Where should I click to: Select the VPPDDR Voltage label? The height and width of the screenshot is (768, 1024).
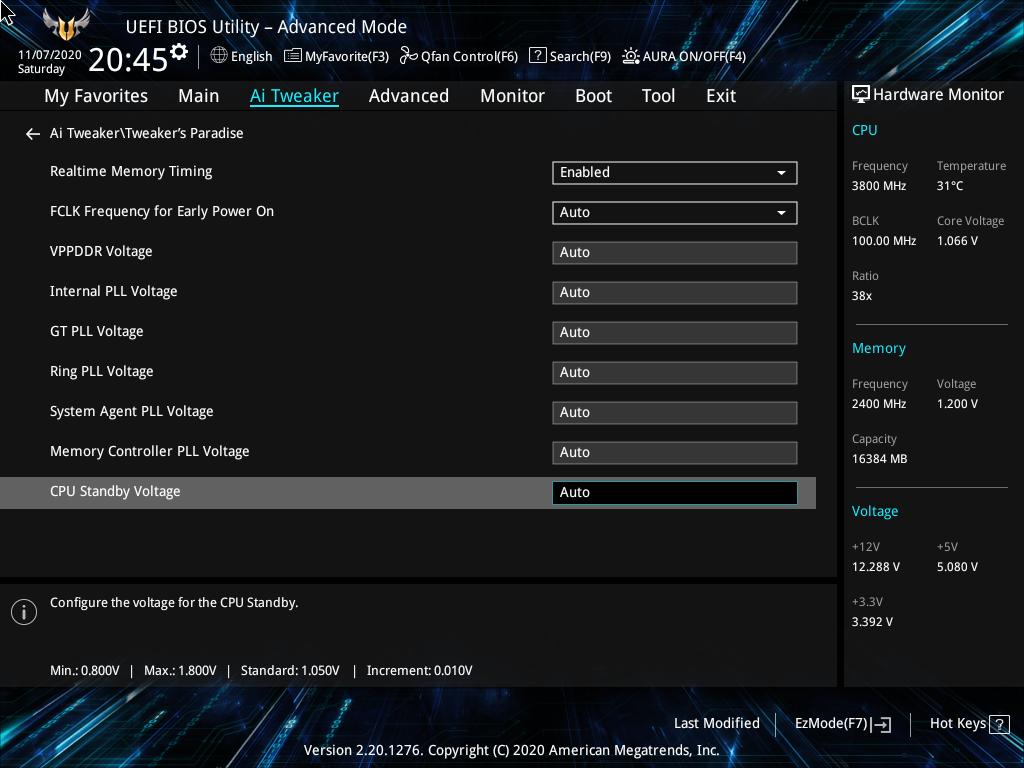tap(101, 251)
